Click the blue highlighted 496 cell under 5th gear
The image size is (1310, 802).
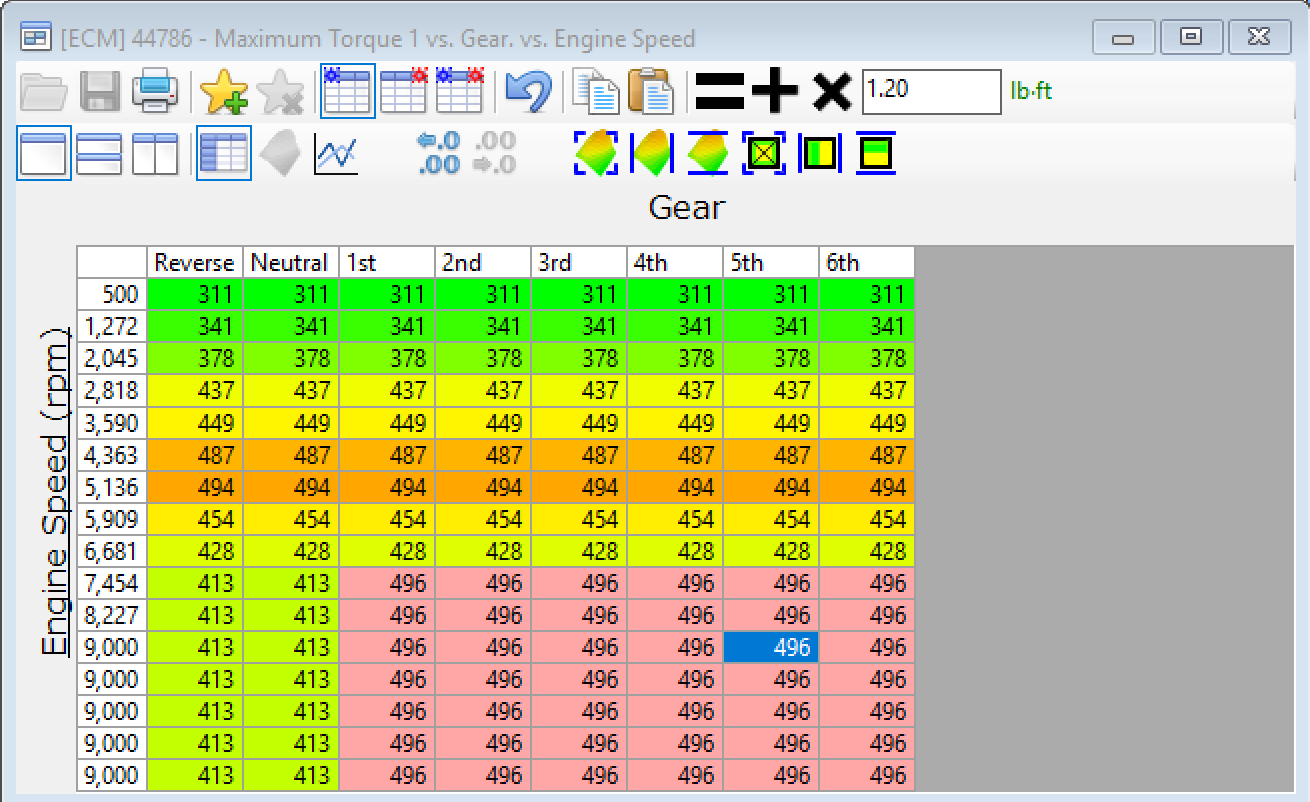[771, 647]
